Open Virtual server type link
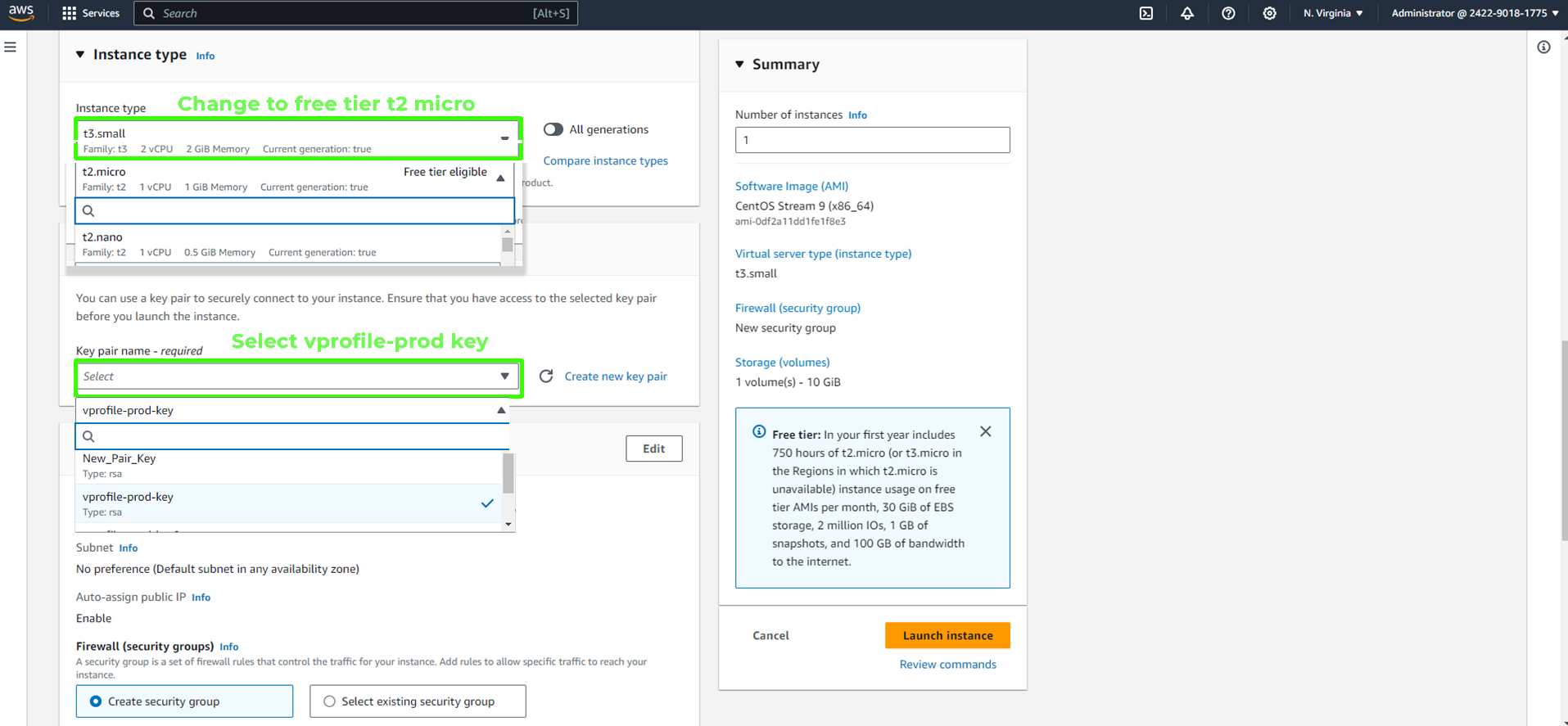Screen dimensions: 1568x726 pos(823,254)
